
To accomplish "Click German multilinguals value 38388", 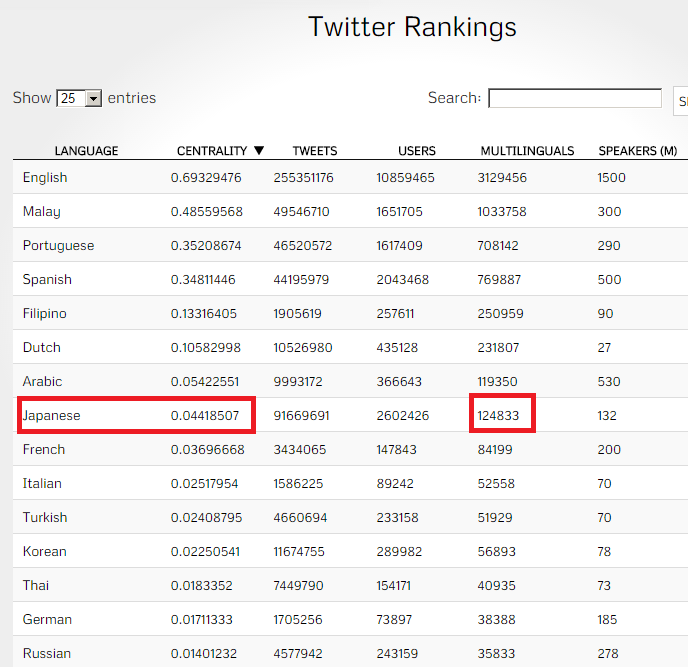I will click(x=496, y=620).
